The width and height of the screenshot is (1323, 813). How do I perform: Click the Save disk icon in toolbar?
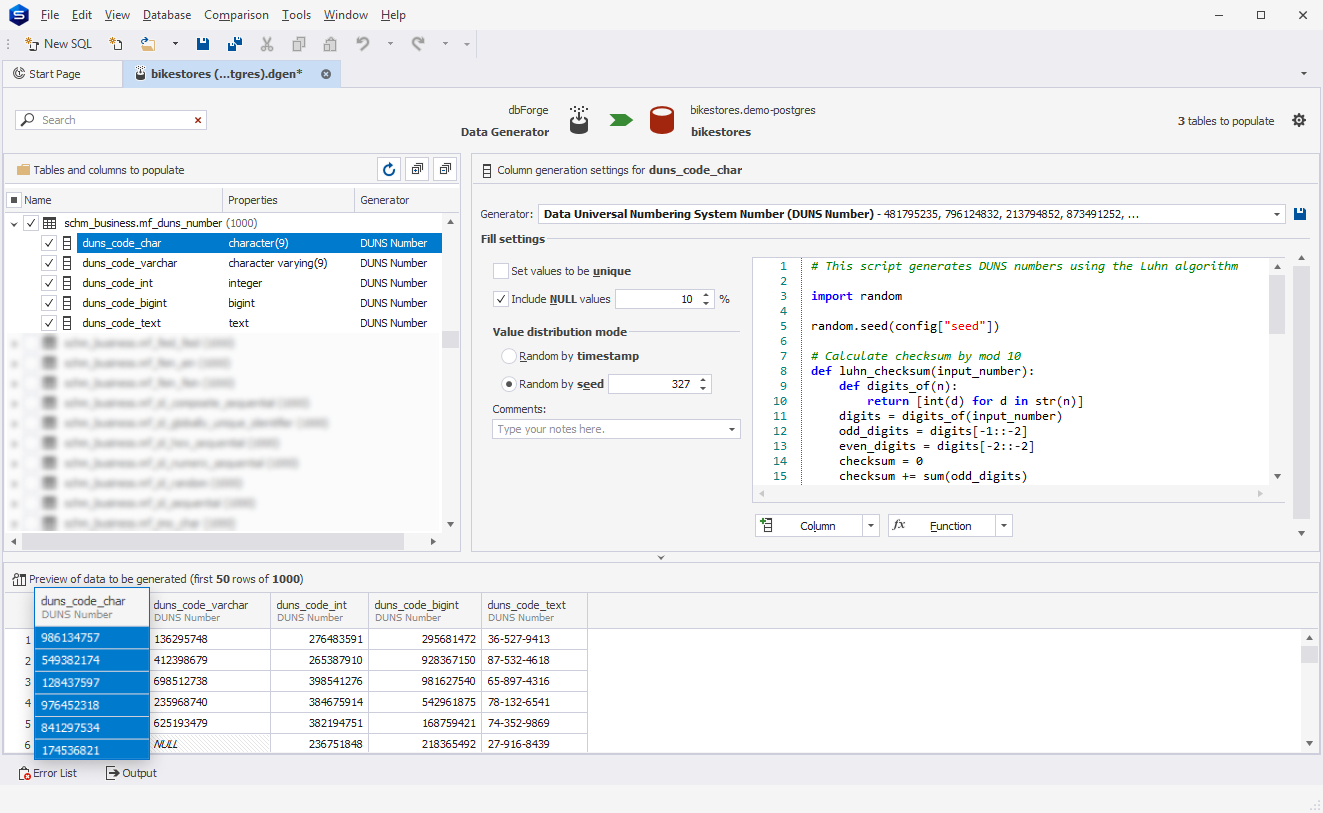203,44
